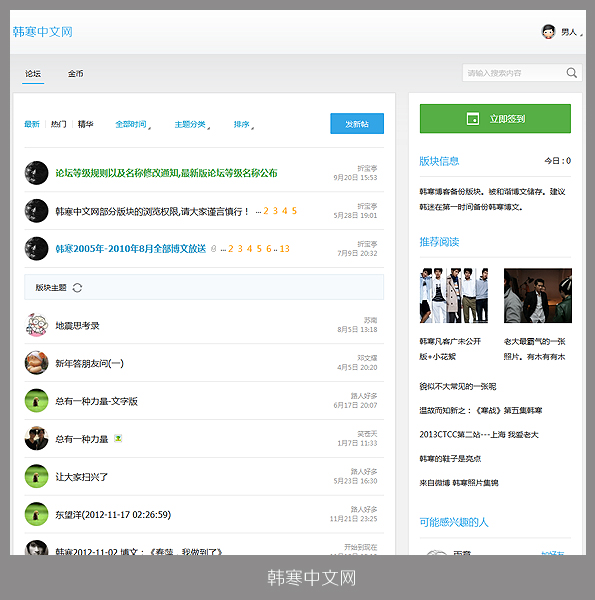Open avatar beside 韩寒中文网部分版块 post
The image size is (595, 600).
pos(36,211)
